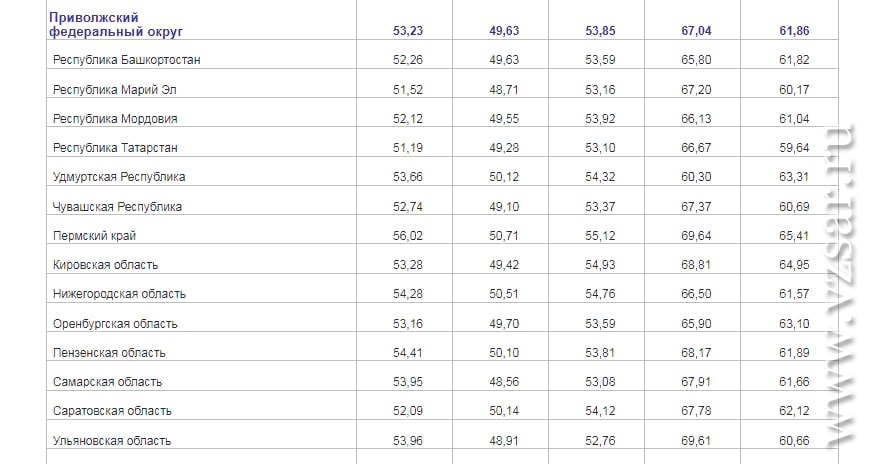Click the 56,02 value for Пермский край
Screen dimensions: 869x464
point(408,236)
